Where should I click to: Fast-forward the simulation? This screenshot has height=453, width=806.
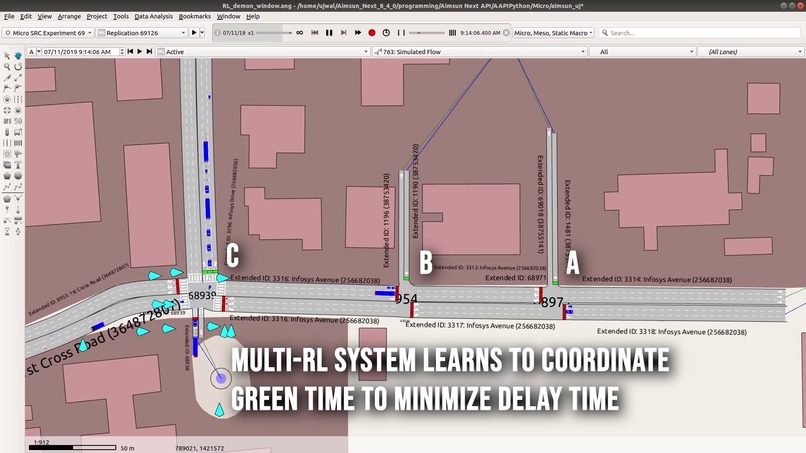pos(358,32)
